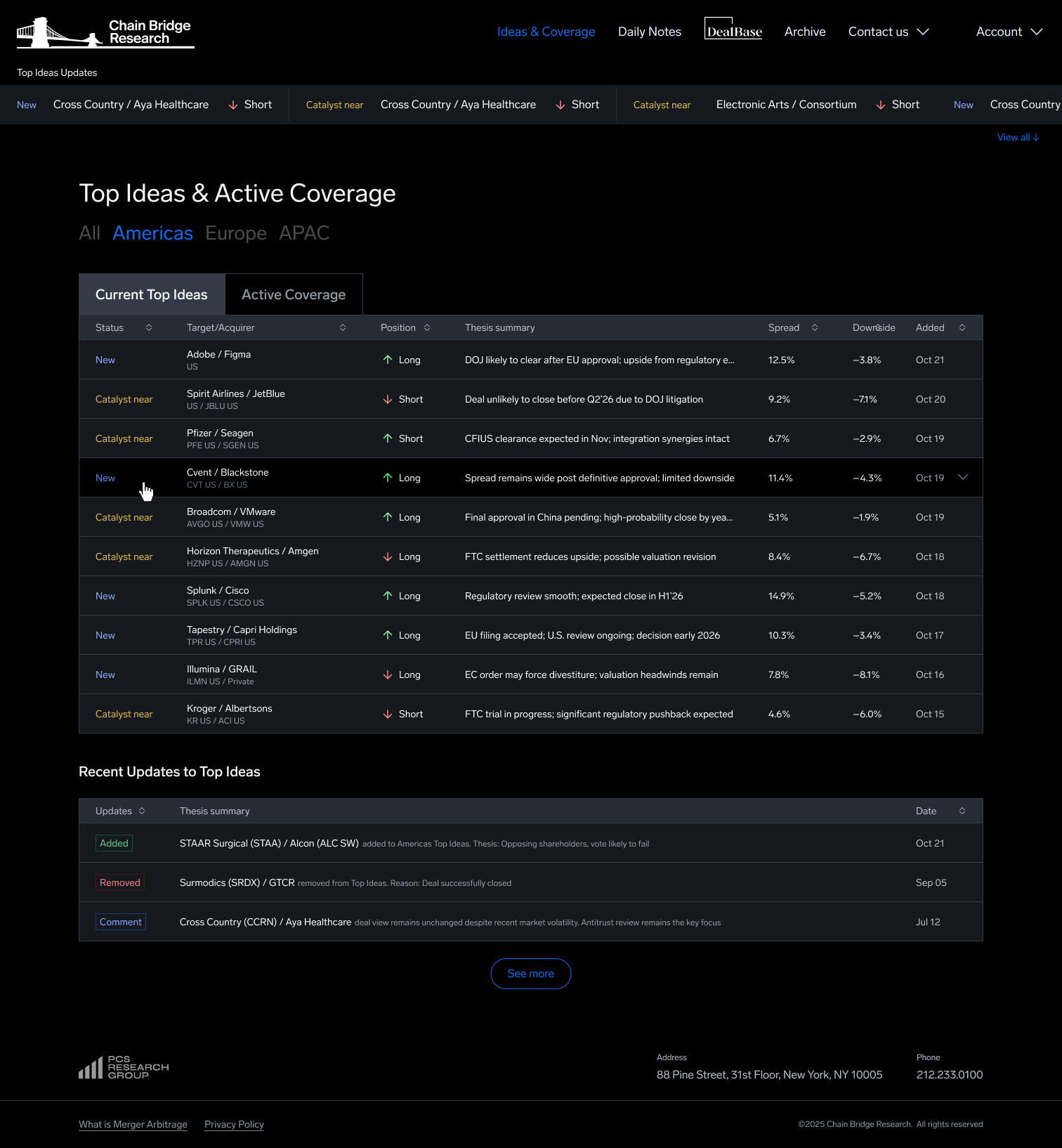Click down arrow beside Electronic Arts / Consortium ticker
Screen dimensions: 1062x1148
881,105
